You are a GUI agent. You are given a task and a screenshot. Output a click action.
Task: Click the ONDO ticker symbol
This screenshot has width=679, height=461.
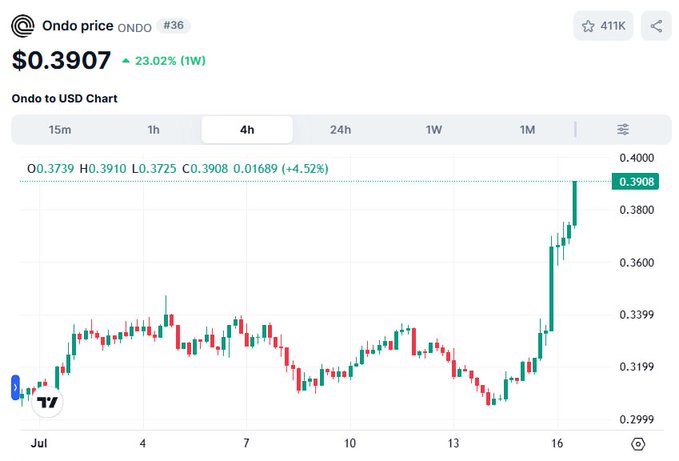click(135, 28)
